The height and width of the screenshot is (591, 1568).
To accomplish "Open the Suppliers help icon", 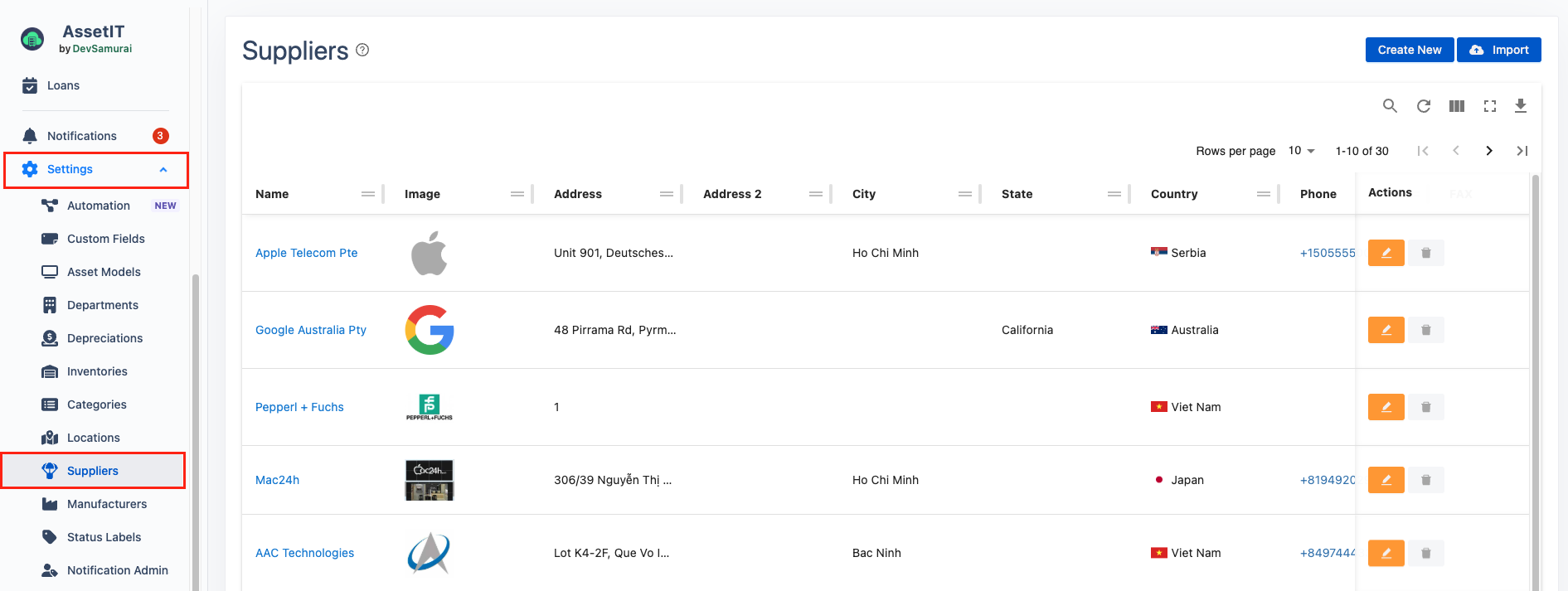I will [x=362, y=51].
